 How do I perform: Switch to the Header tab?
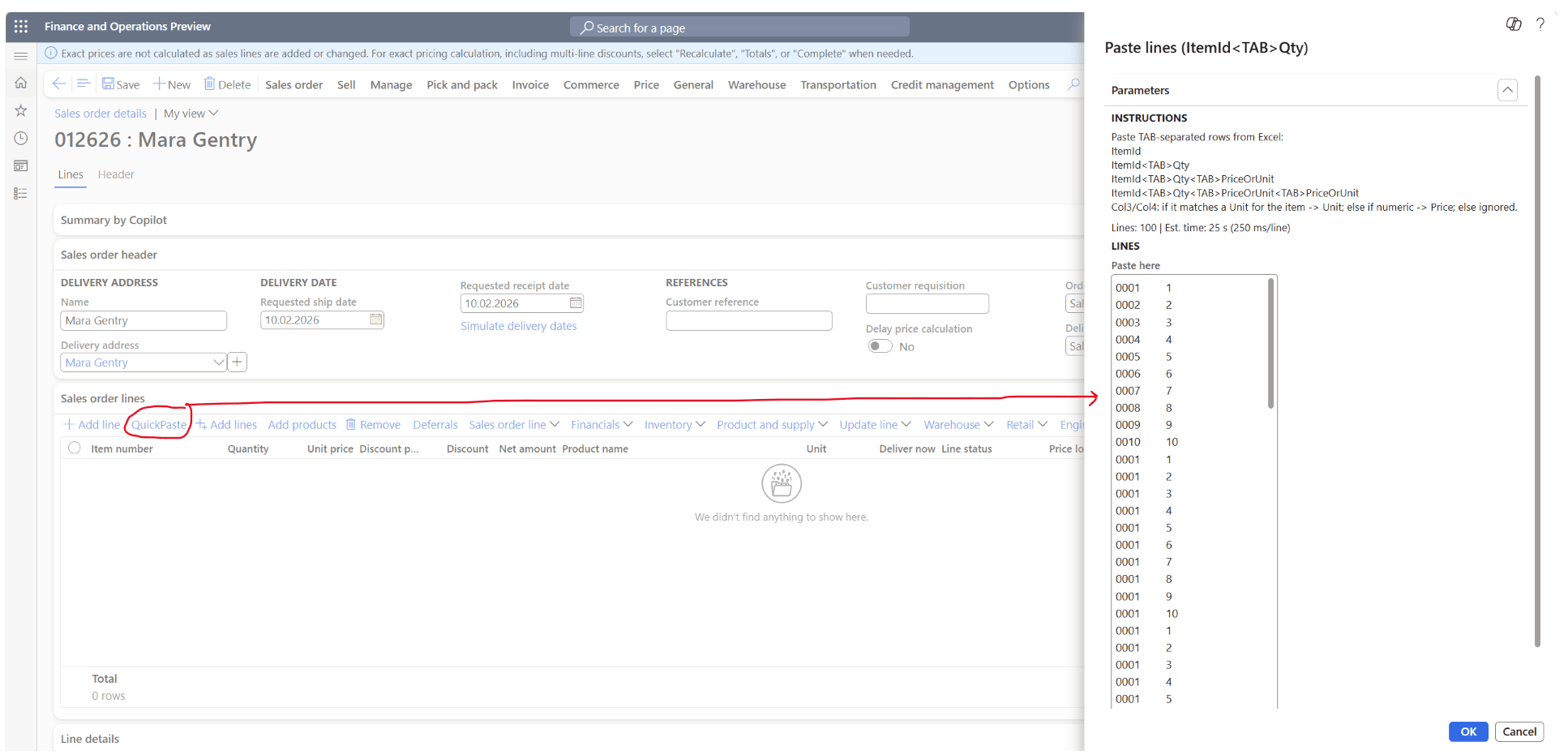tap(116, 174)
